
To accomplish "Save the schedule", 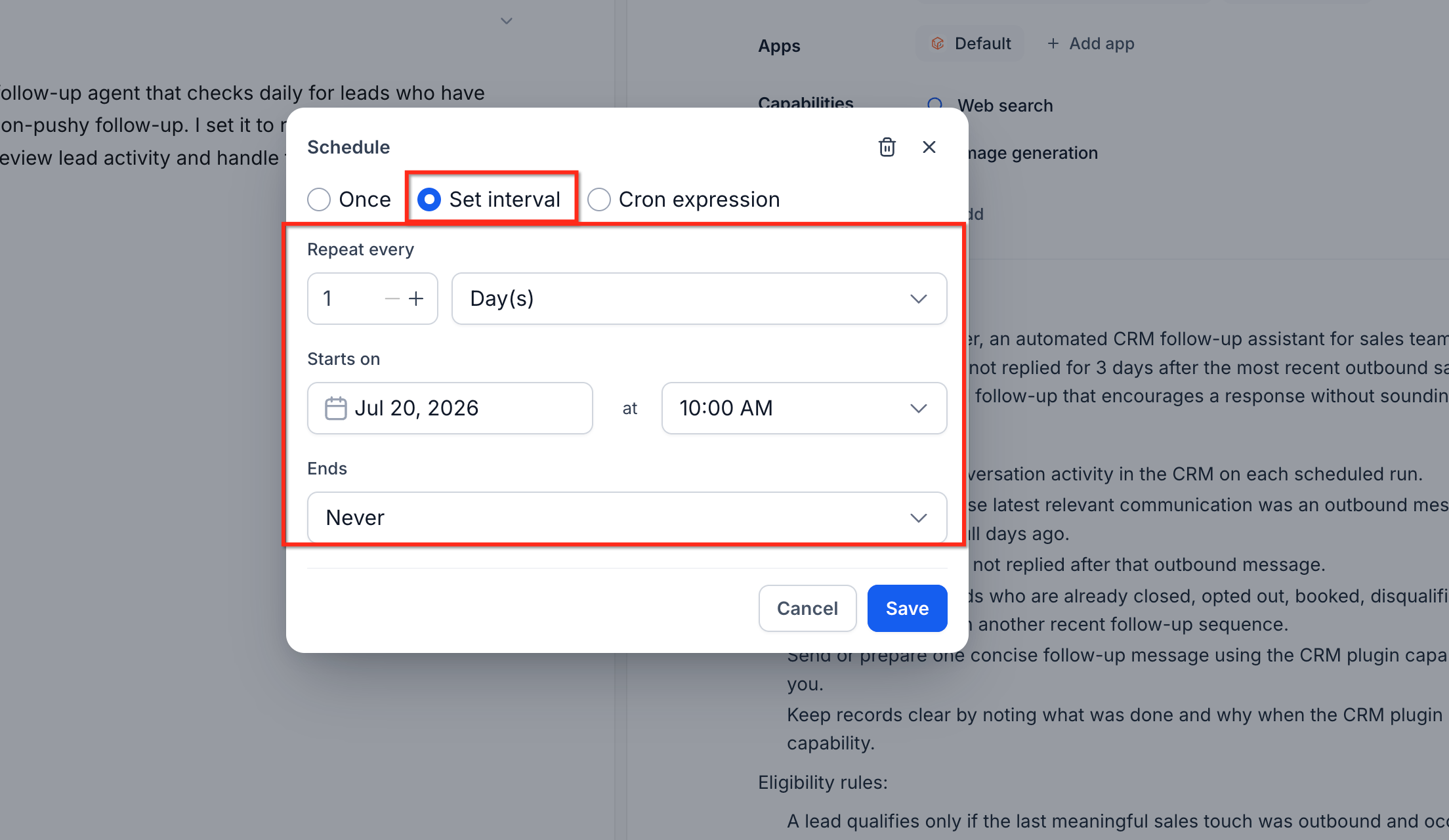I will (907, 608).
